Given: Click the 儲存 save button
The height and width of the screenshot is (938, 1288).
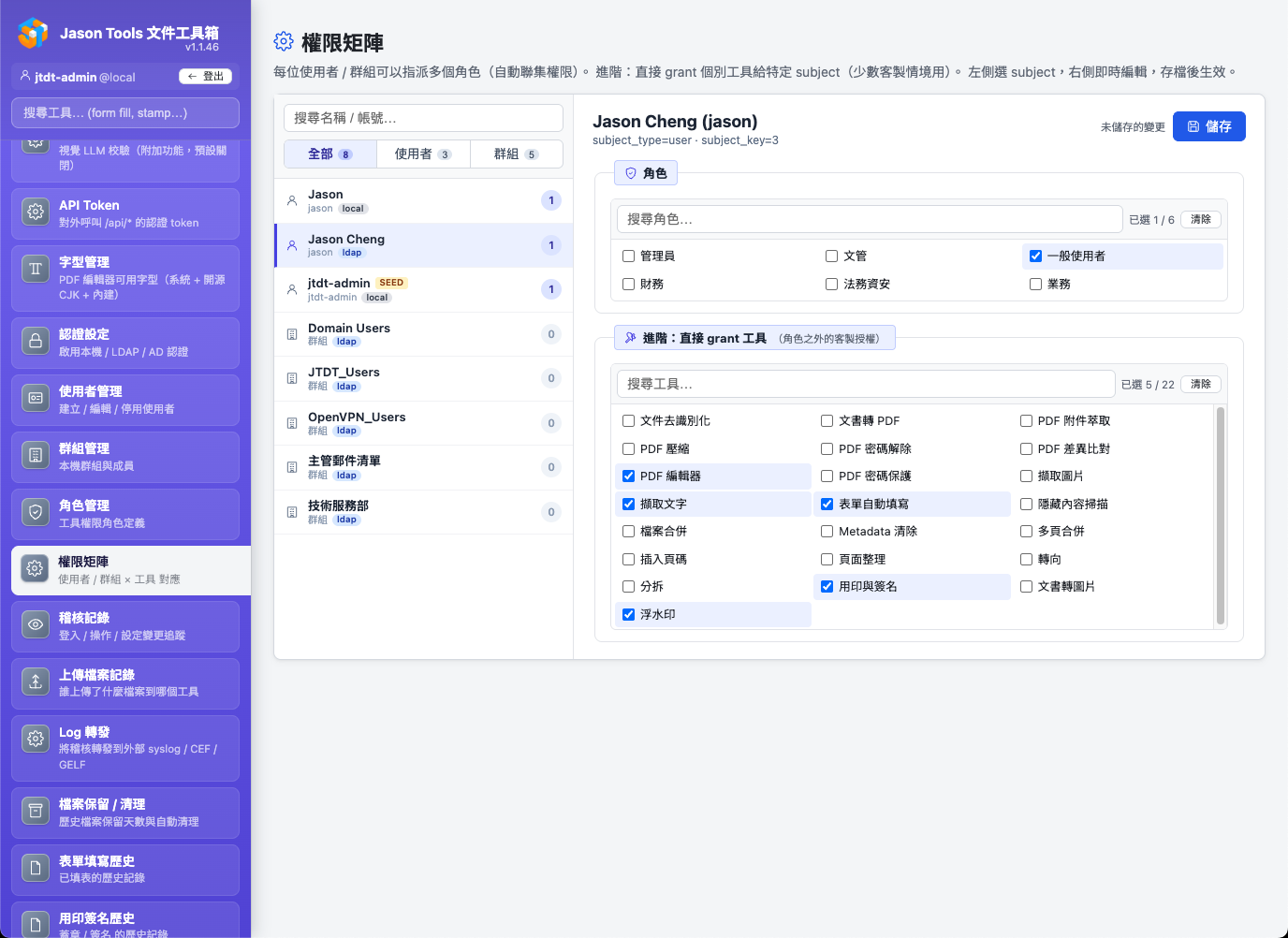Looking at the screenshot, I should [x=1209, y=126].
